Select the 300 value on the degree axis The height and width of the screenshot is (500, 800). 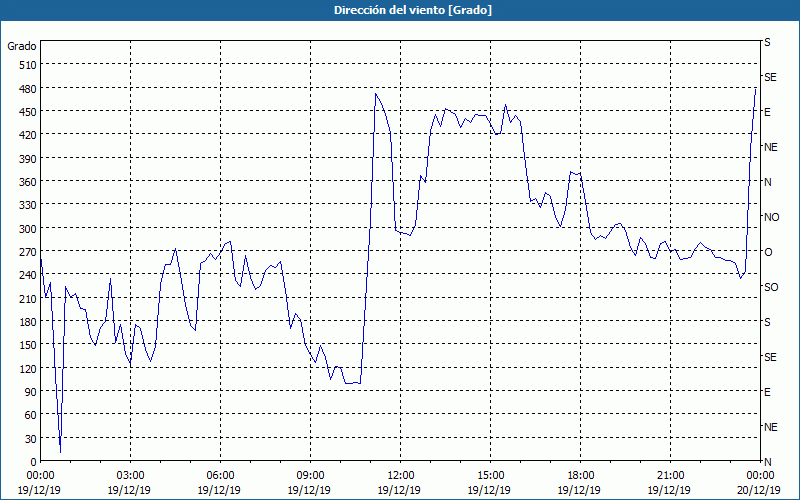pos(28,229)
